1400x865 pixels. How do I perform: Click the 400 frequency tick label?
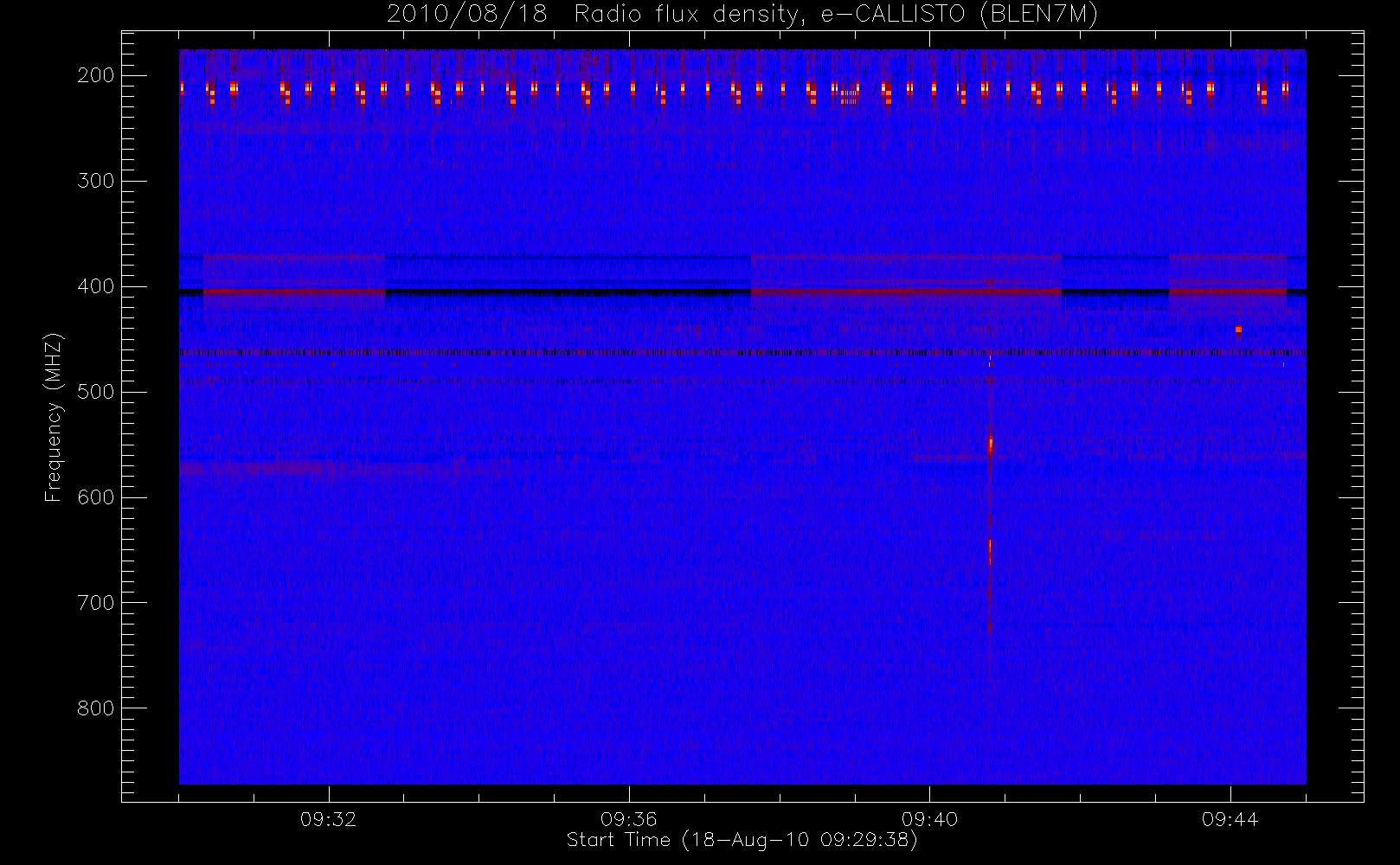pyautogui.click(x=96, y=286)
